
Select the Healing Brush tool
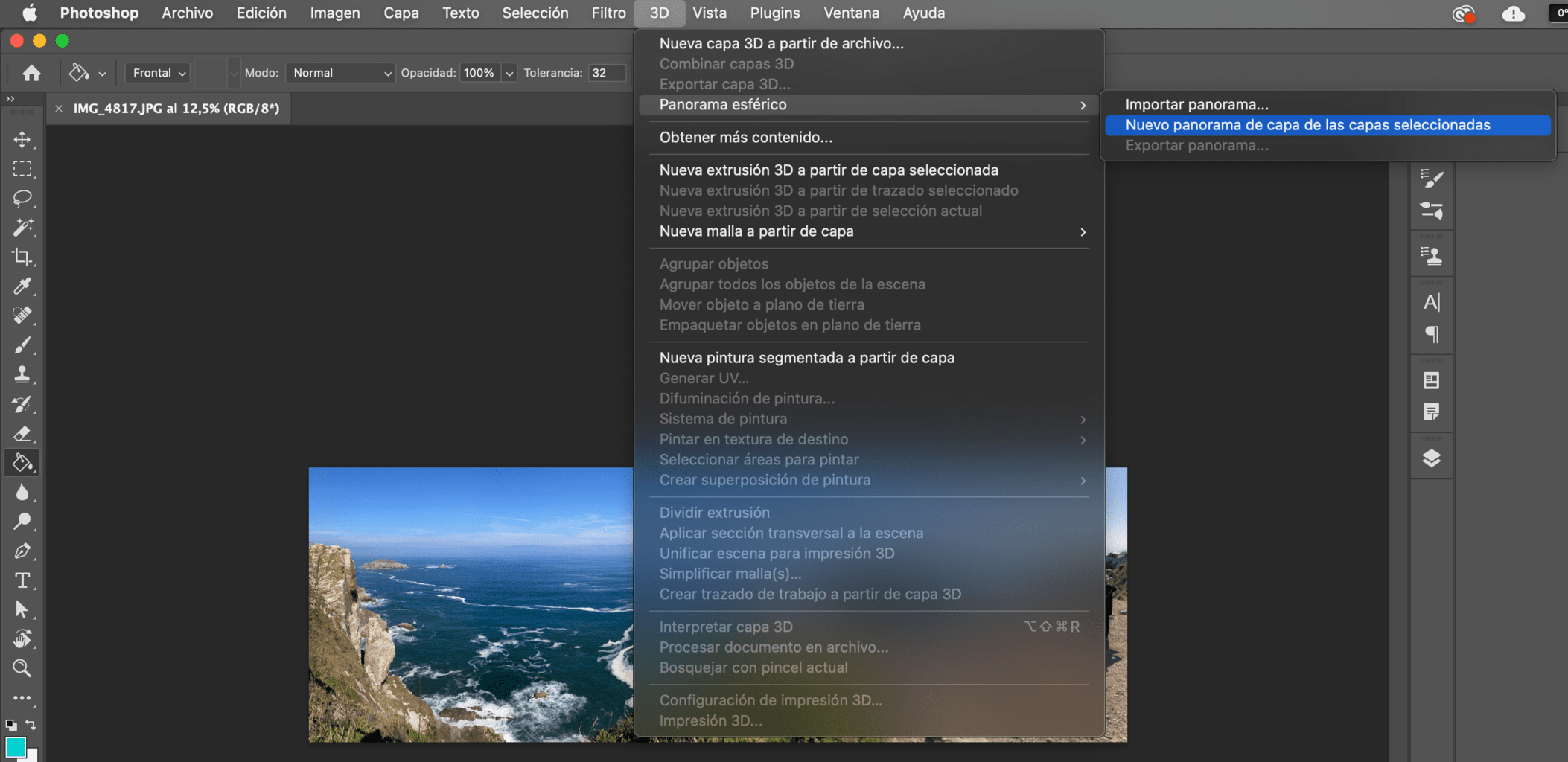click(22, 316)
